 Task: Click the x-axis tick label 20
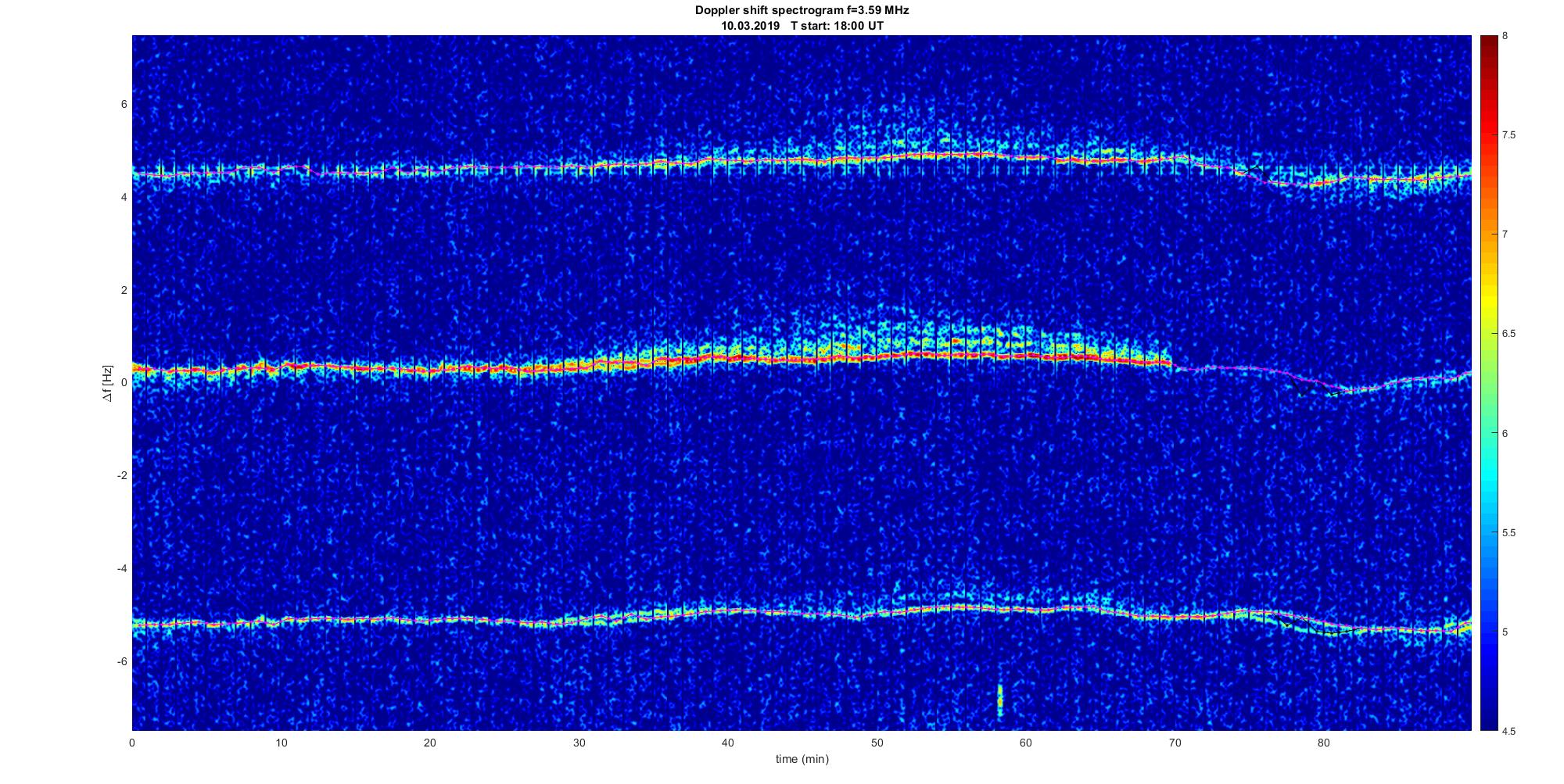pos(430,742)
